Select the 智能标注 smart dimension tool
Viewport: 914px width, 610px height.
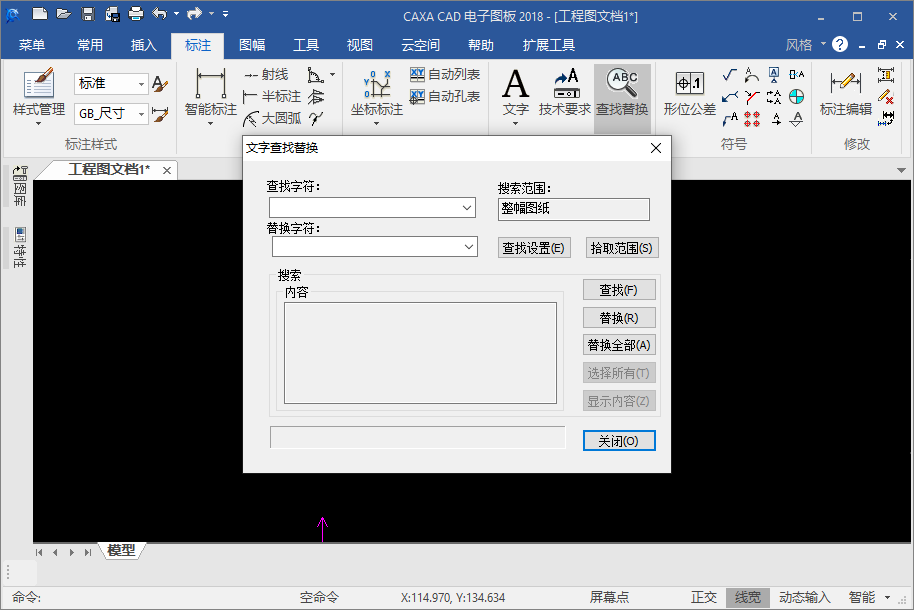point(210,96)
